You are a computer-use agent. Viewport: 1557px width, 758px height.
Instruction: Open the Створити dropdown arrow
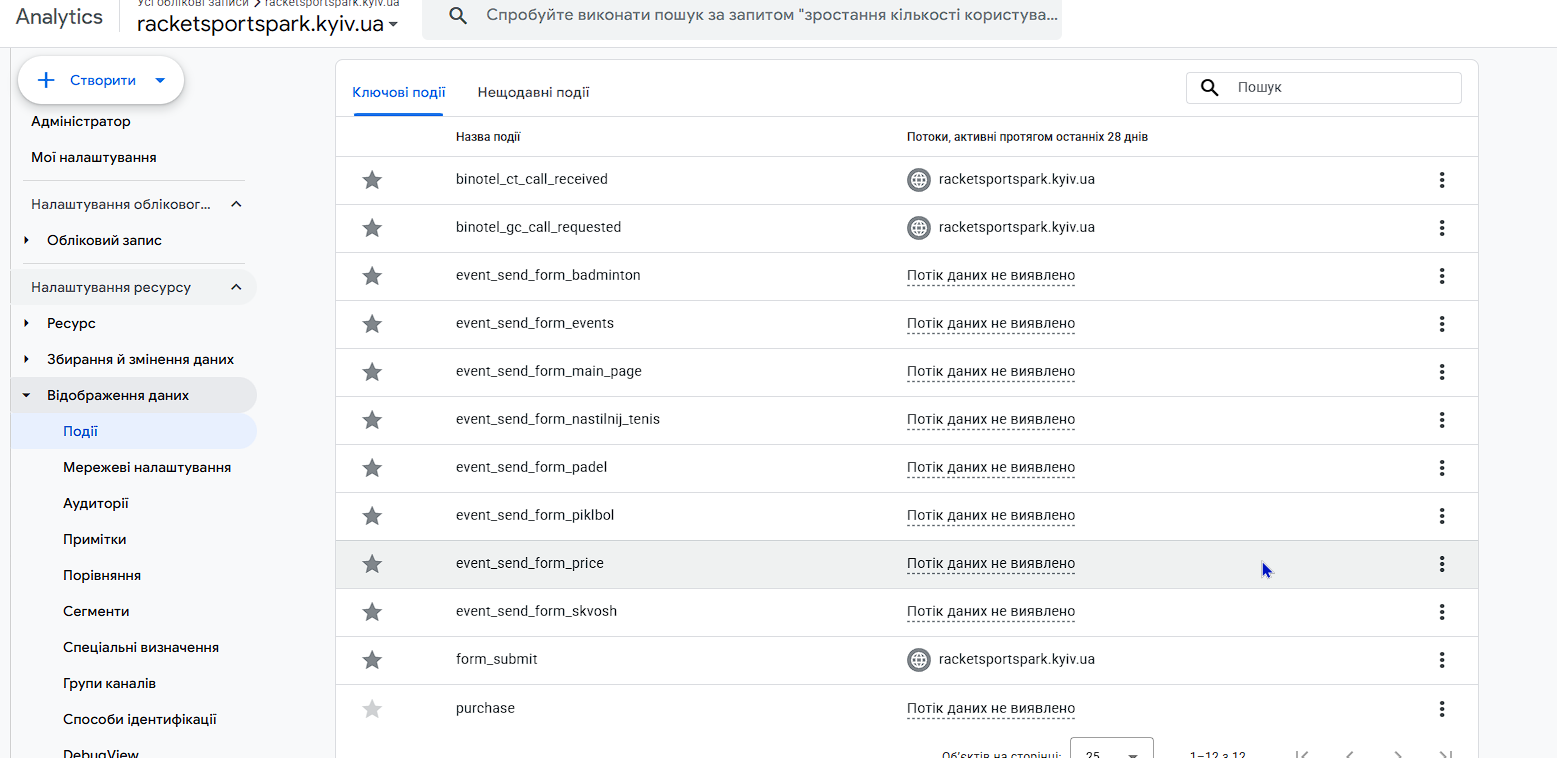[160, 80]
